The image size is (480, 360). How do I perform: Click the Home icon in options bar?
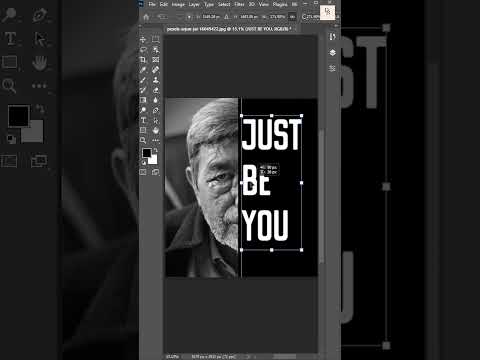tap(146, 17)
